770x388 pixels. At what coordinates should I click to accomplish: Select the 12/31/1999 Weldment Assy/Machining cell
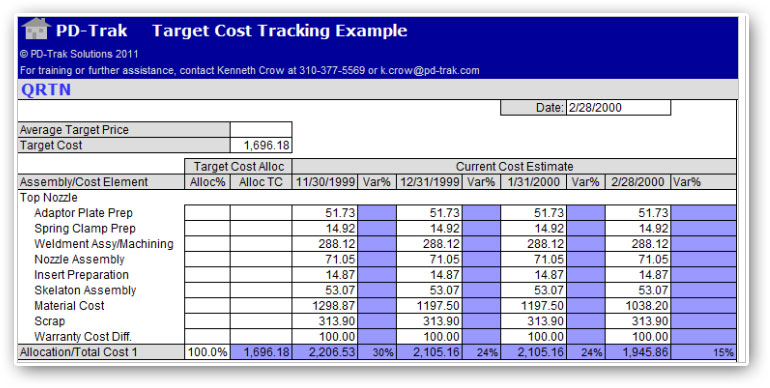430,244
